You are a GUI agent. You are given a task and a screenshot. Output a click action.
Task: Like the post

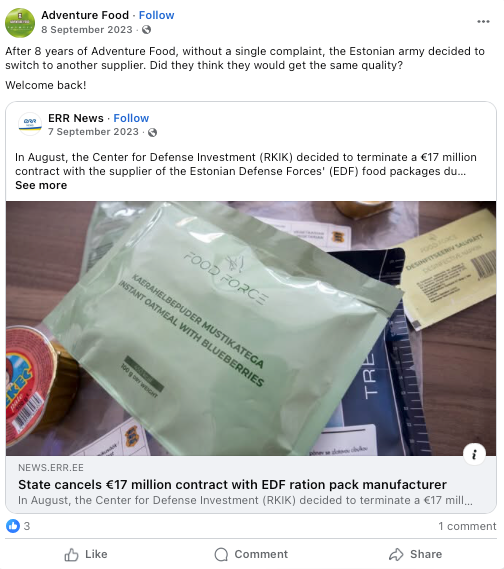point(86,554)
